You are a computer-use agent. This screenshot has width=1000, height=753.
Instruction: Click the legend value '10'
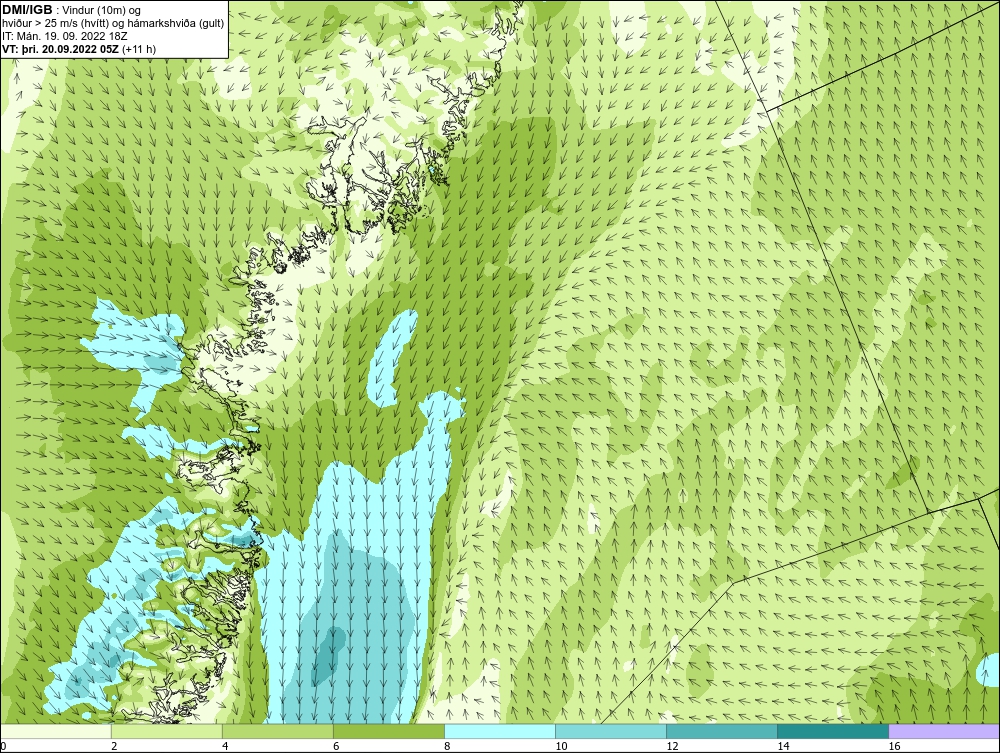[561, 746]
